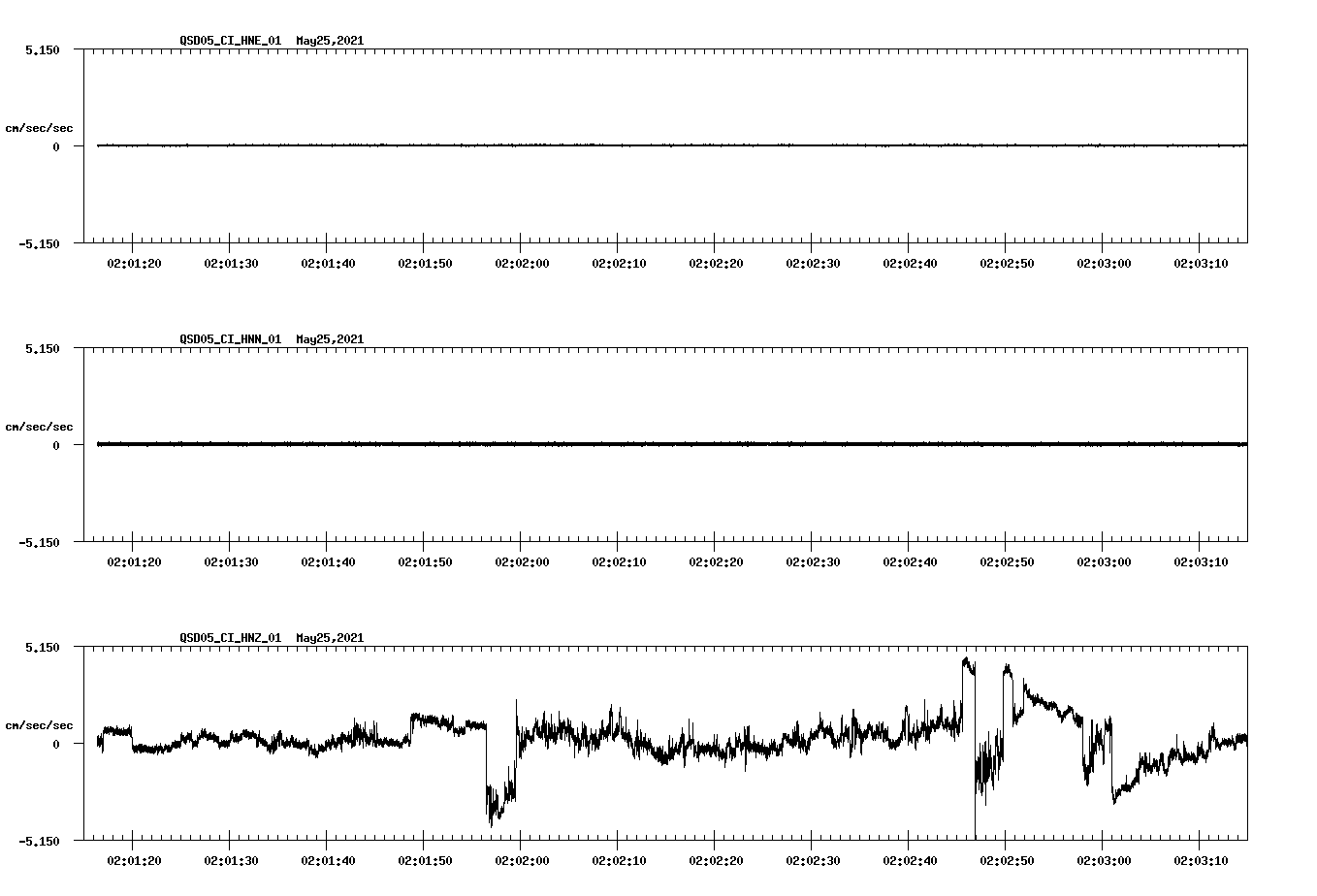Screen dimensions: 1317x896
Task: Click the May25,2021 date on the top plot
Action: coord(330,41)
